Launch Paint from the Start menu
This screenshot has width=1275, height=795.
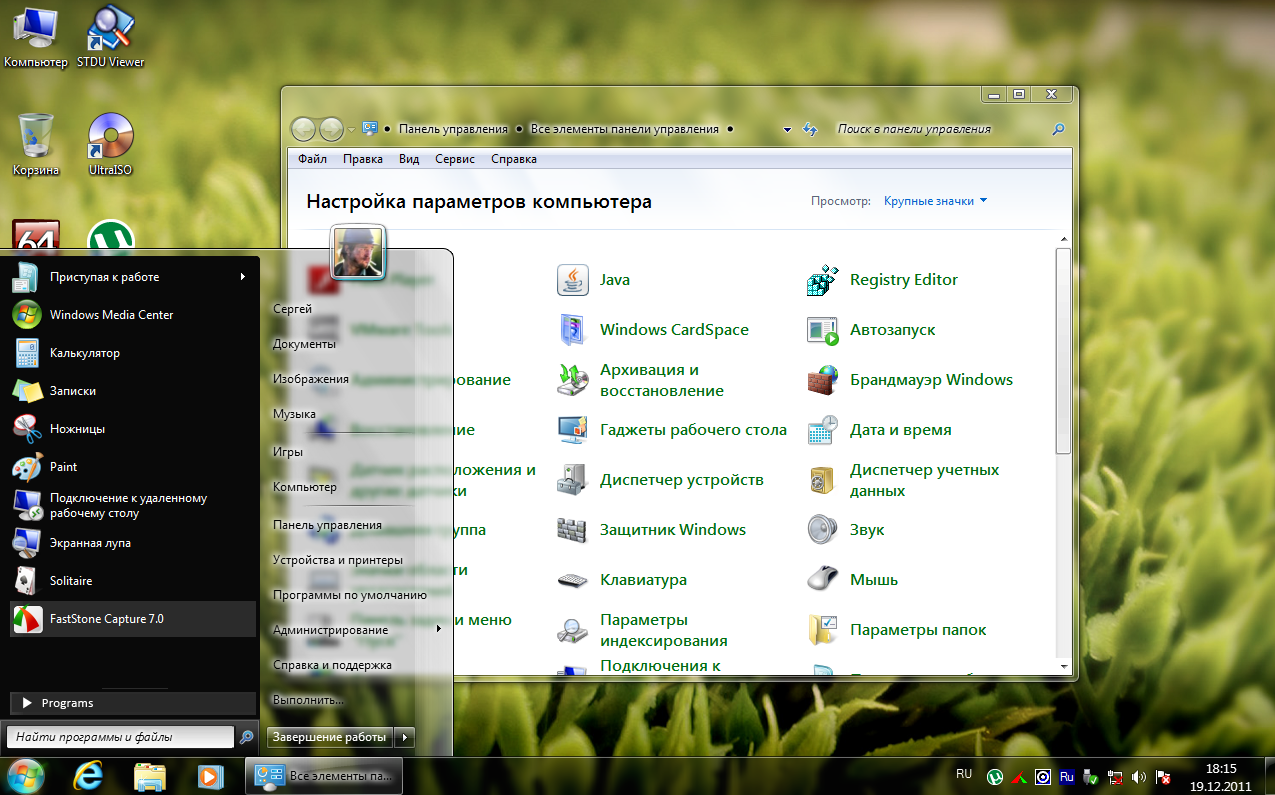[132, 467]
